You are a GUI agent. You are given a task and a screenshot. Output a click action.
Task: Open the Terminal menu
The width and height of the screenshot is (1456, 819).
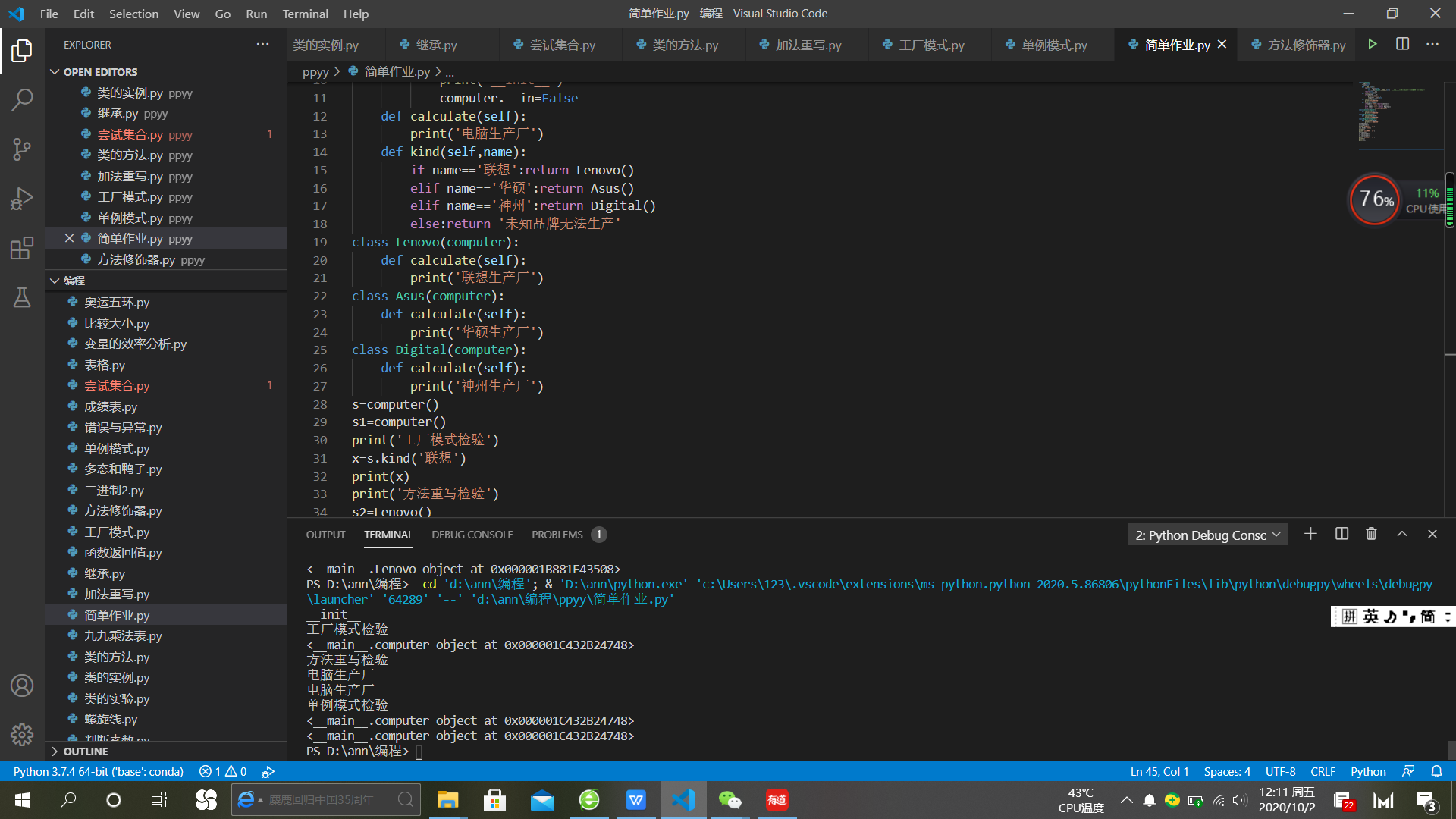pos(305,14)
